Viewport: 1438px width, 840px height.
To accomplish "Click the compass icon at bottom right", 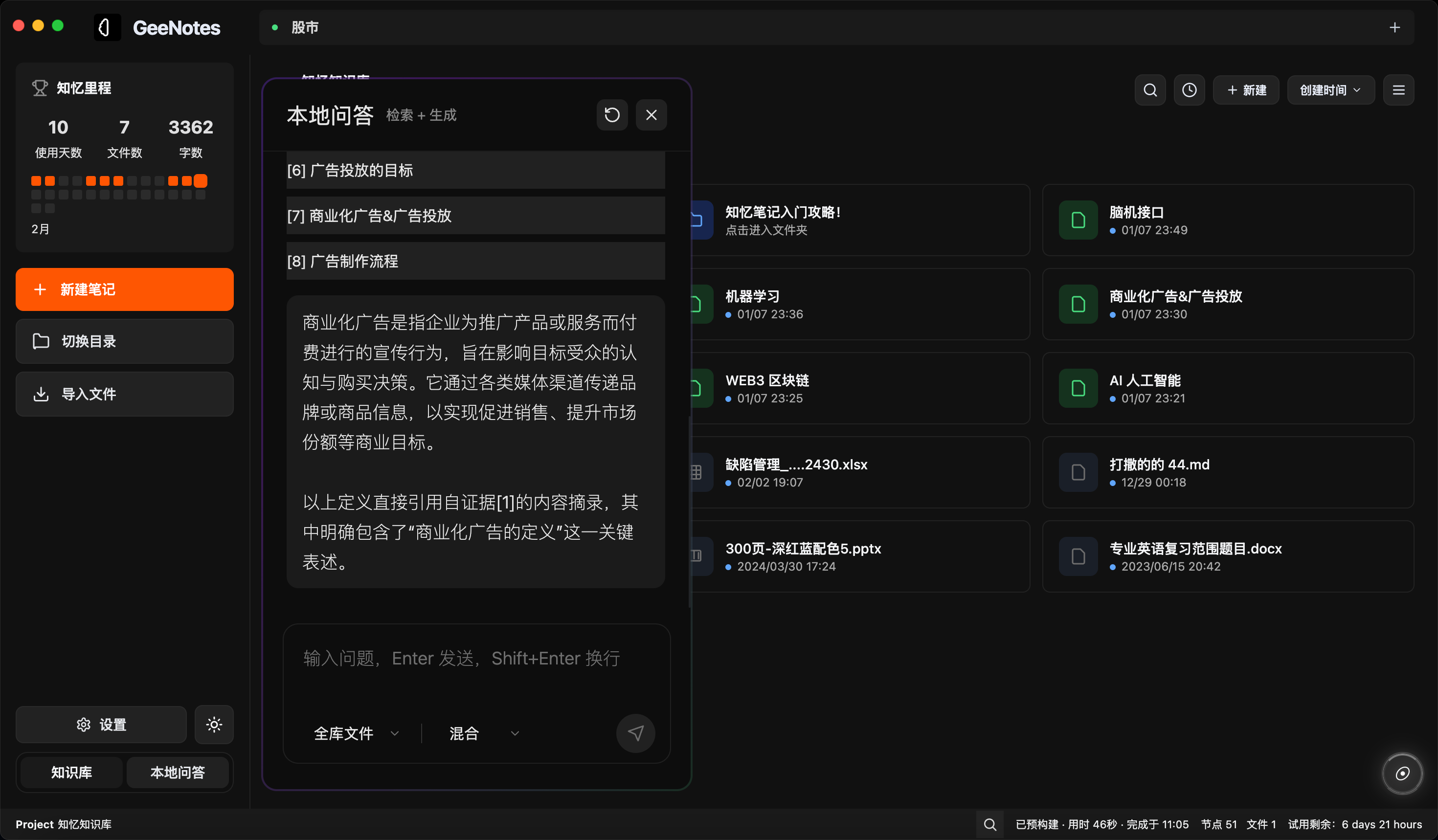I will point(1403,774).
